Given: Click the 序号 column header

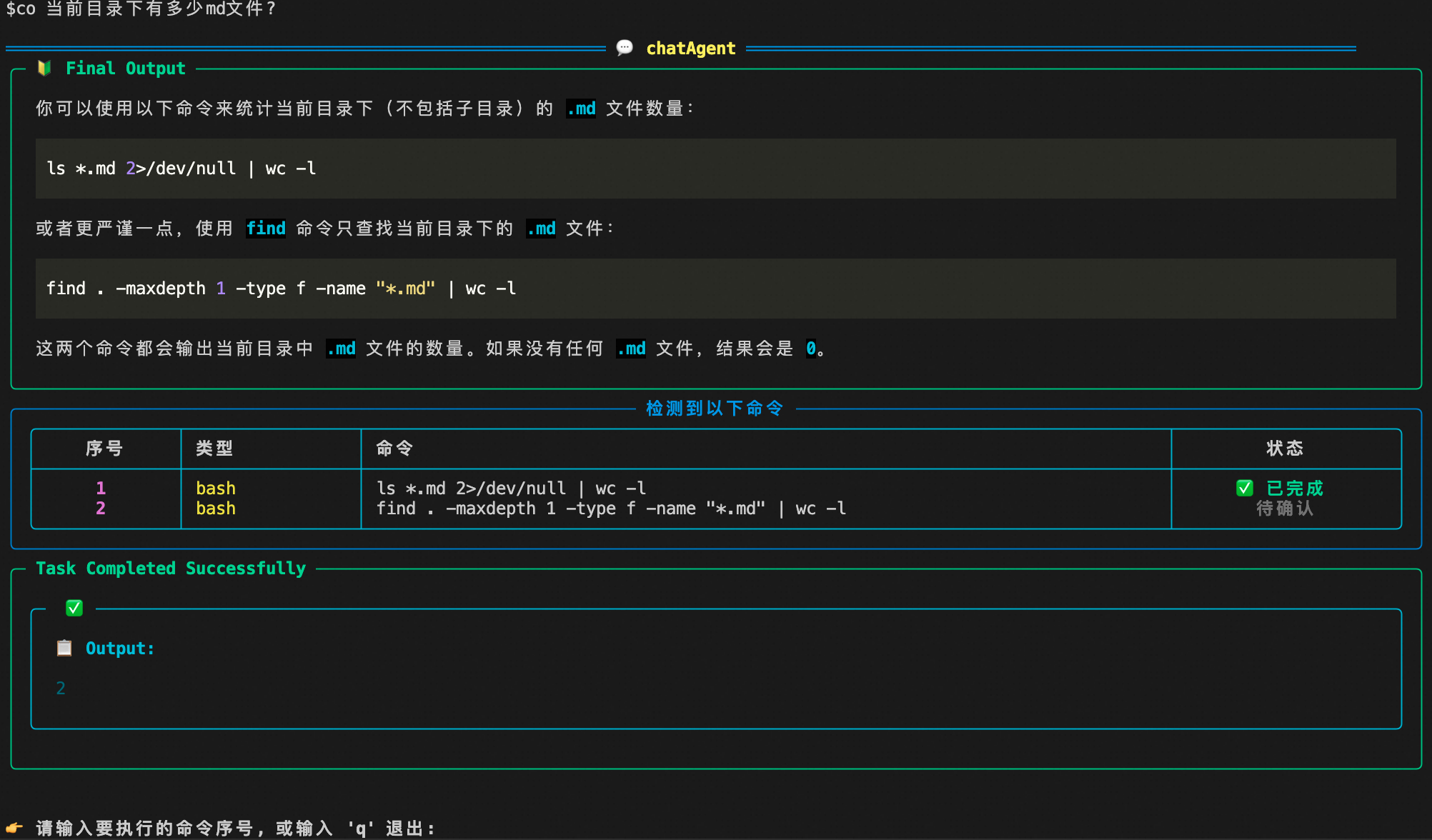Looking at the screenshot, I should (104, 448).
